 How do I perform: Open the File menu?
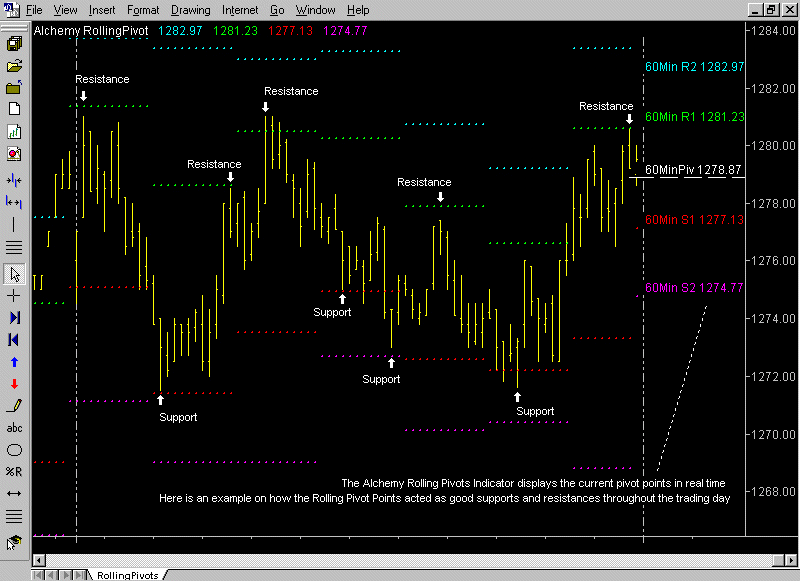(34, 10)
